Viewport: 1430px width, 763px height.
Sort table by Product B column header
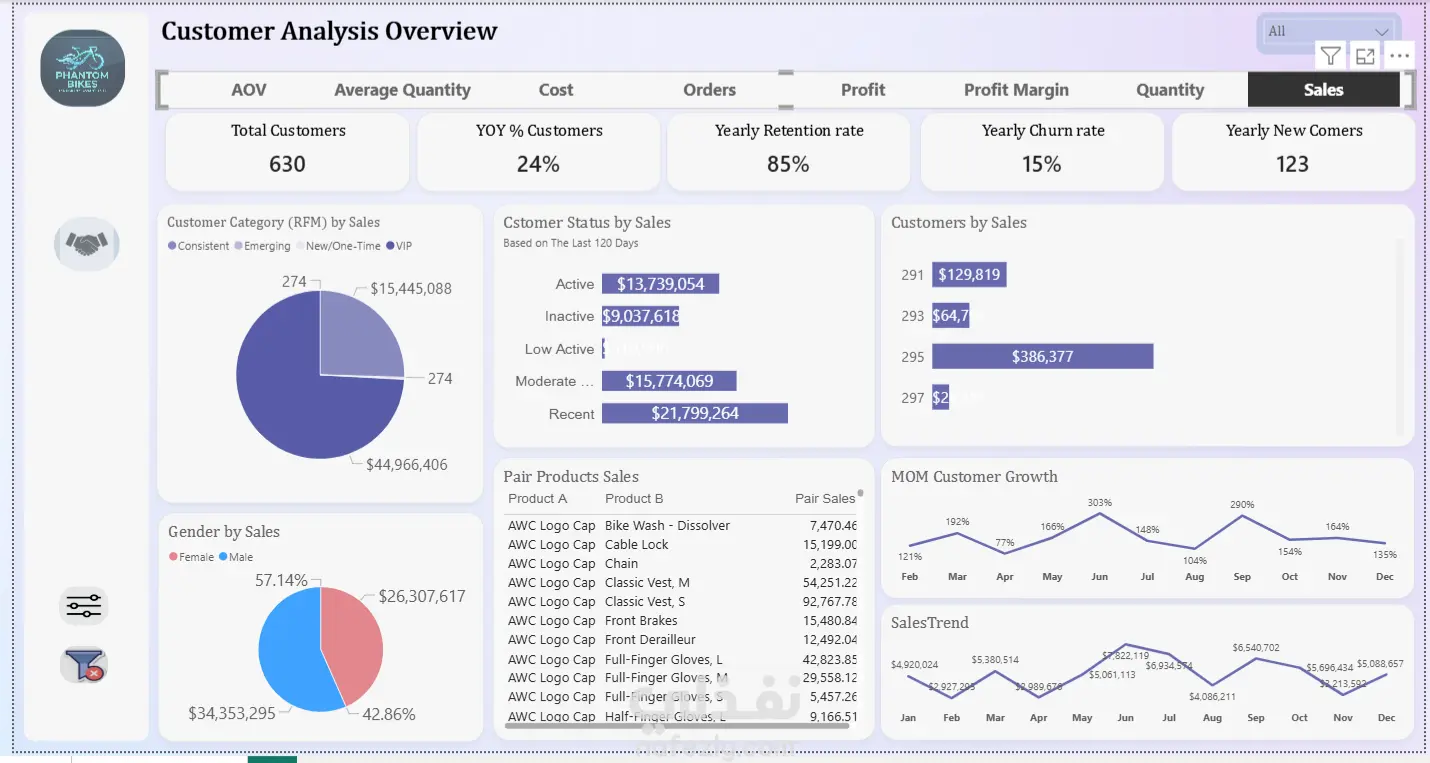pos(634,498)
